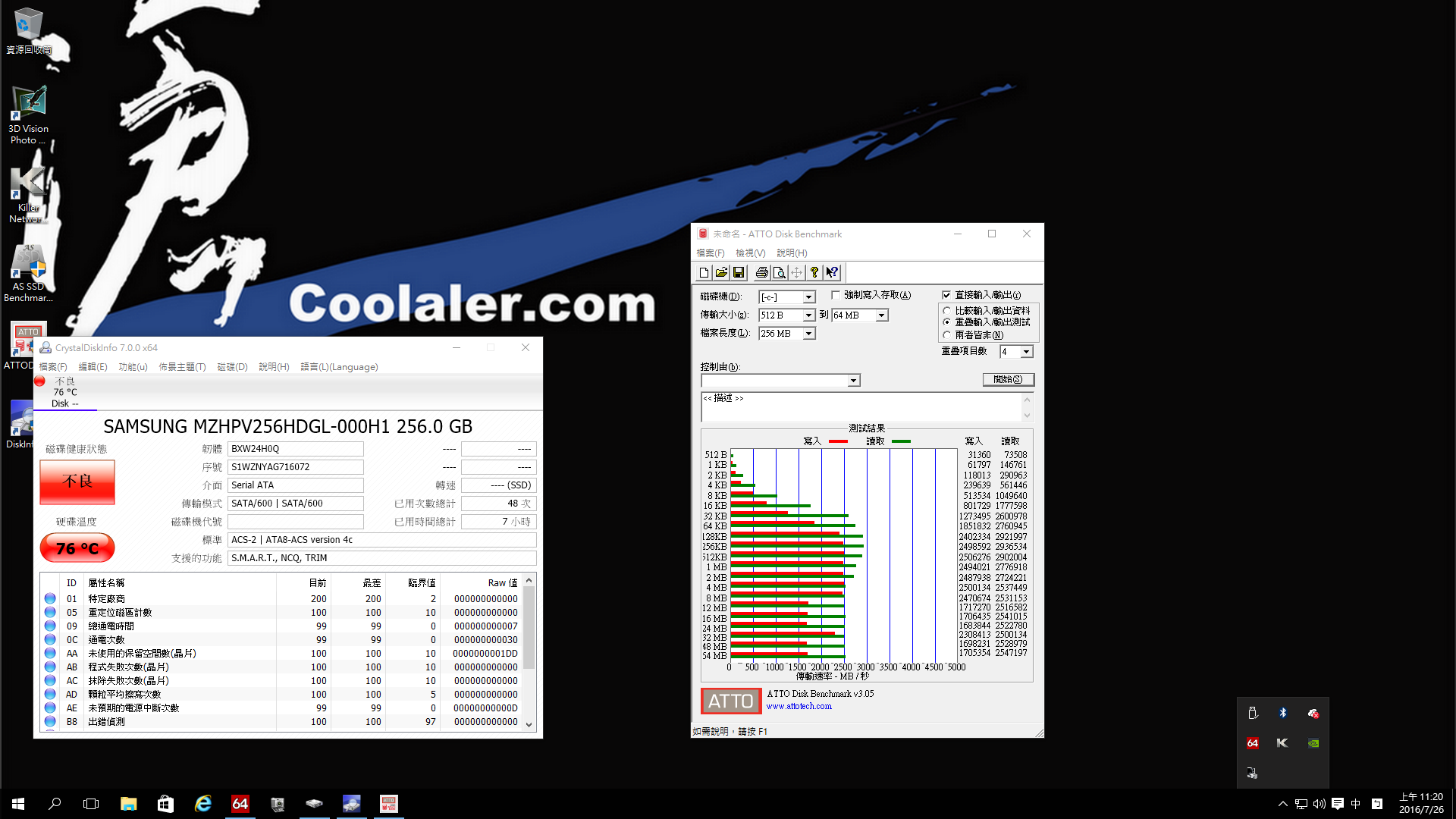Open Task View on taskbar
Viewport: 1456px width, 819px height.
91,804
